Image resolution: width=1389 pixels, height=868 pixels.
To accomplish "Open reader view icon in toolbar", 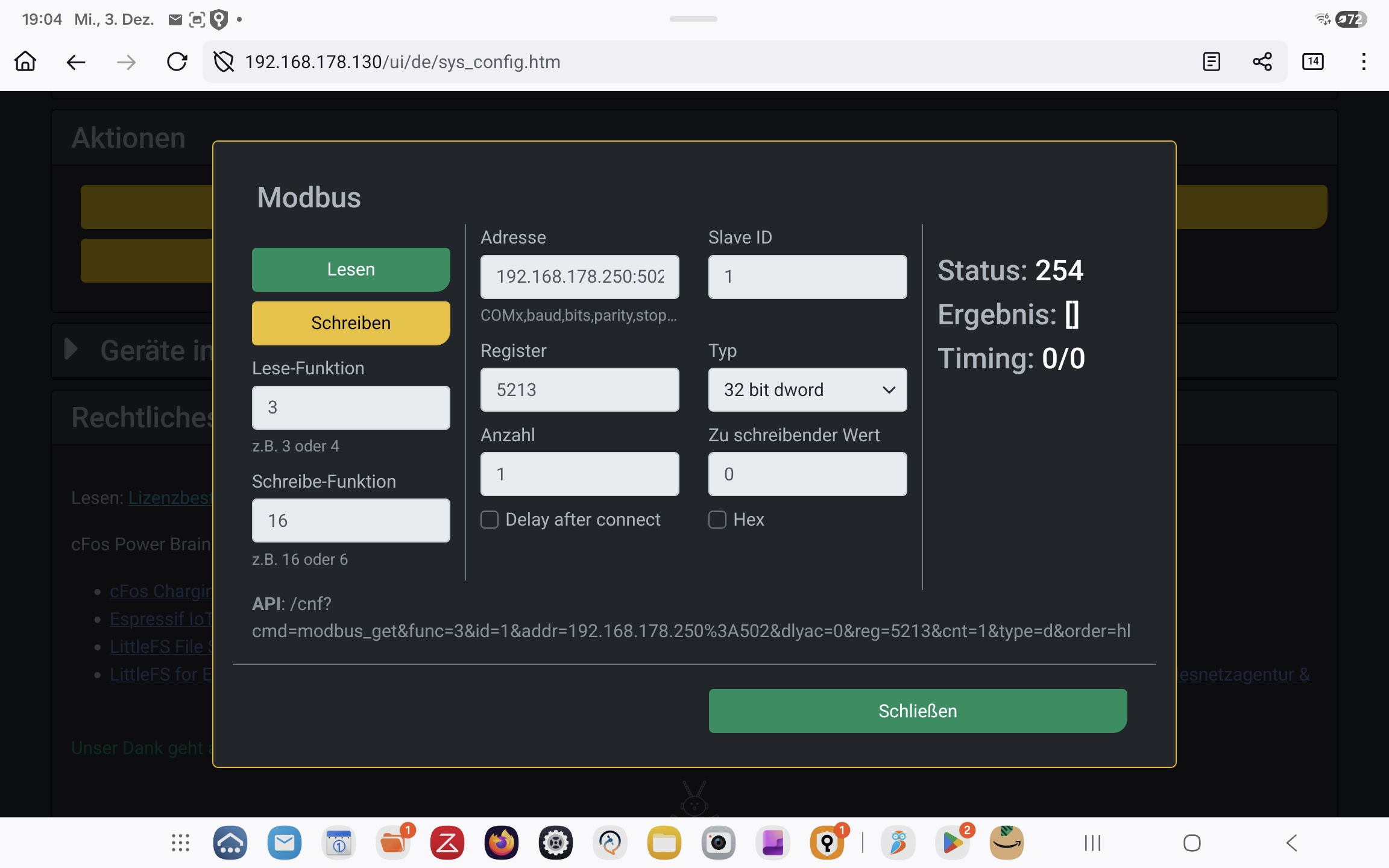I will 1211,61.
